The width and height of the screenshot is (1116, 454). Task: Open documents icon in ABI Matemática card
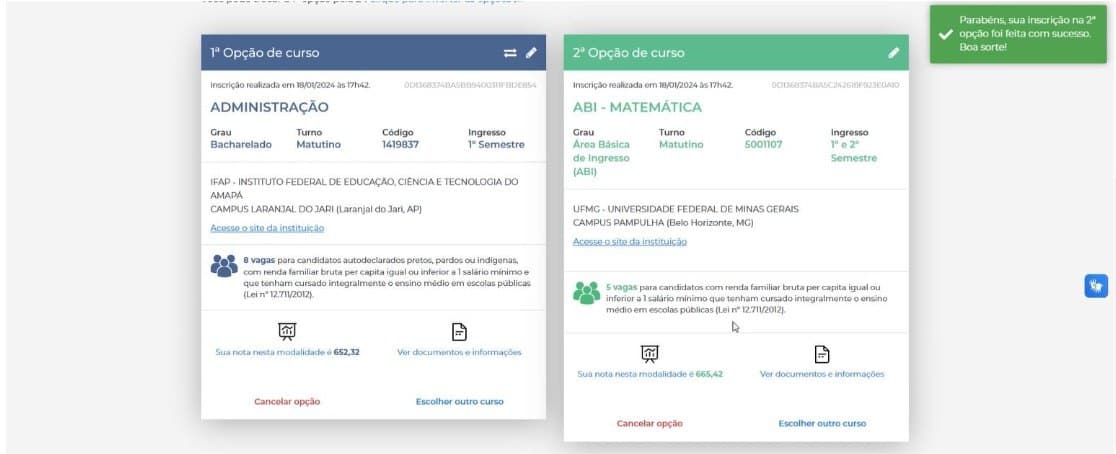point(822,354)
